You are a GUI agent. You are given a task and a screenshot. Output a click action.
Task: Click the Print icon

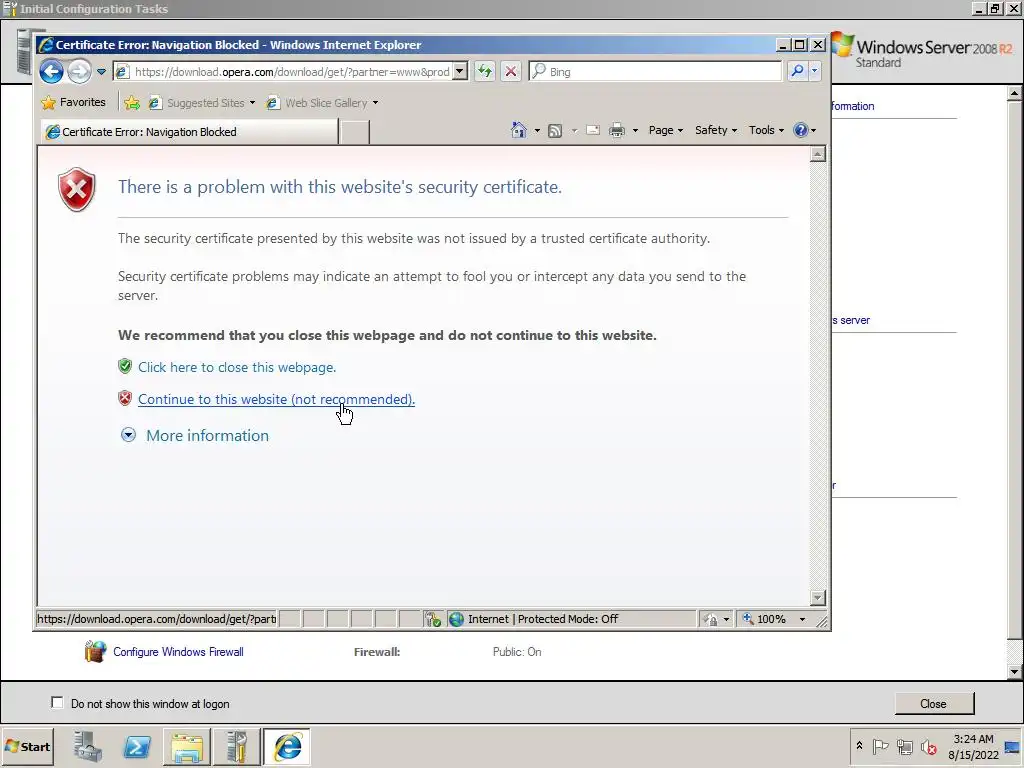(x=616, y=130)
